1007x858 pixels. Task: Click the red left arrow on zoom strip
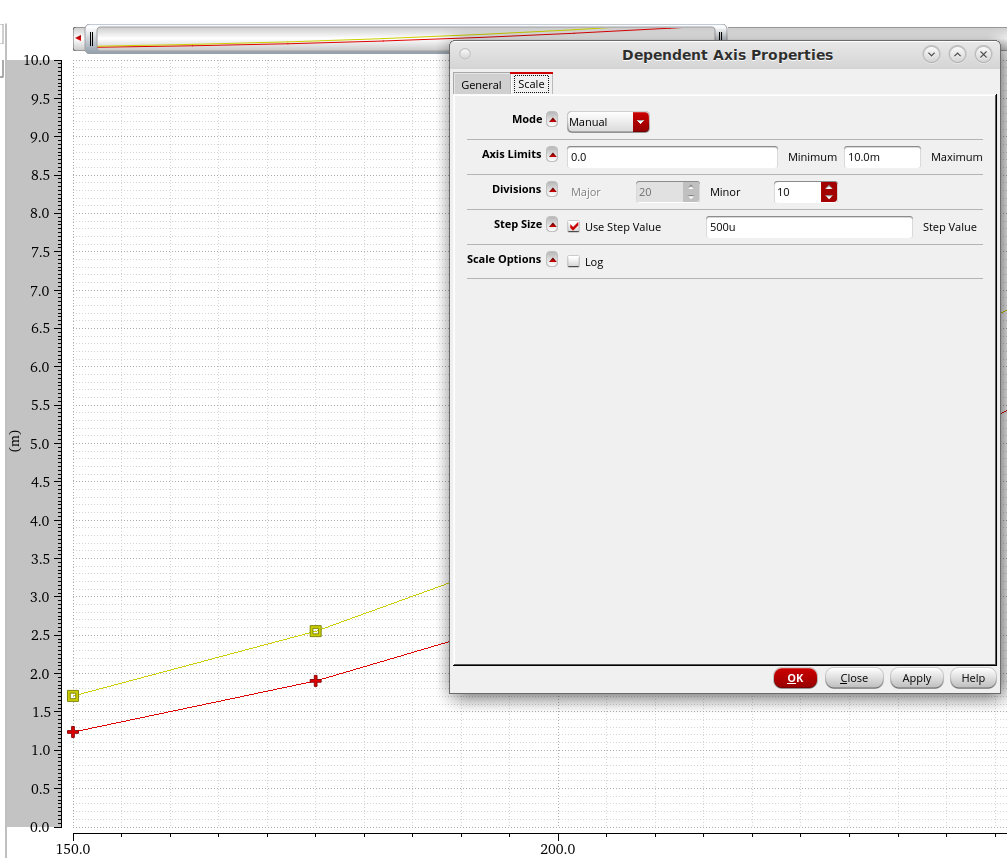coord(78,38)
